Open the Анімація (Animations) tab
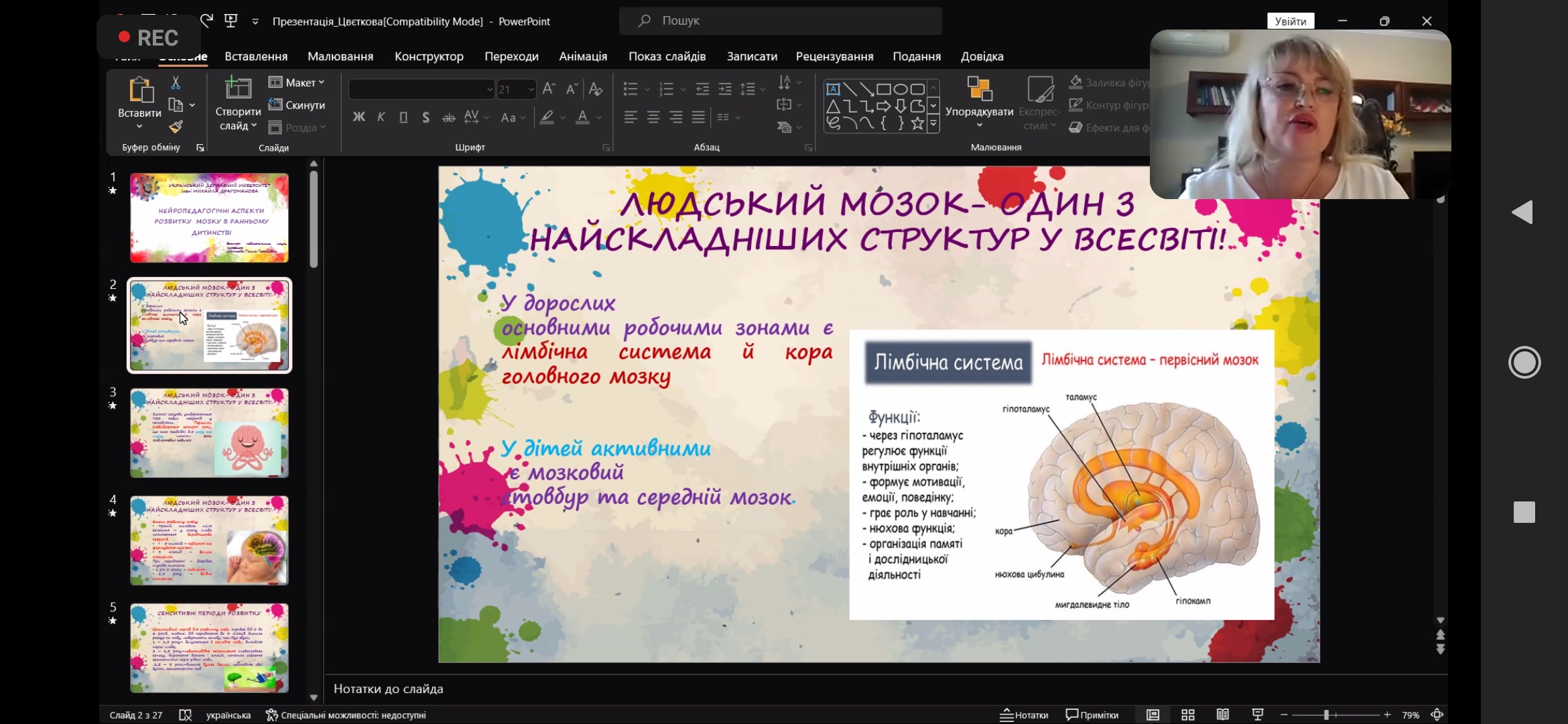1568x724 pixels. pyautogui.click(x=583, y=56)
